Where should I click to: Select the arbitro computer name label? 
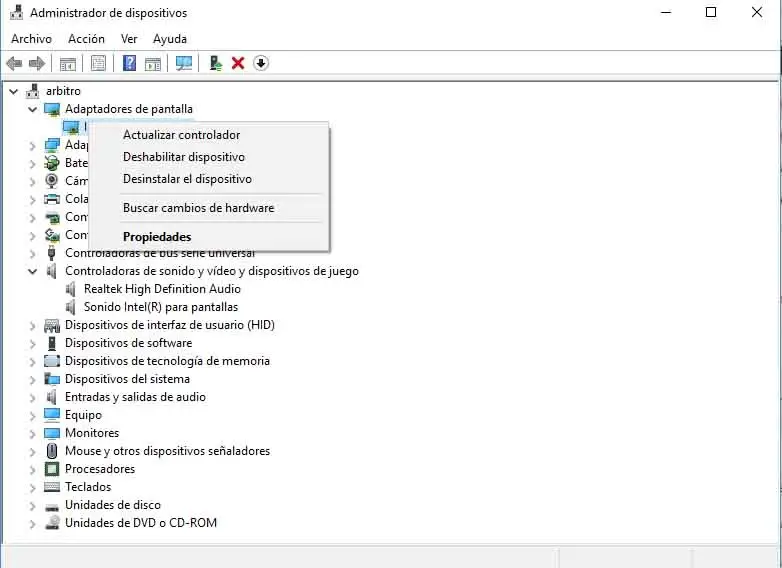tap(63, 91)
